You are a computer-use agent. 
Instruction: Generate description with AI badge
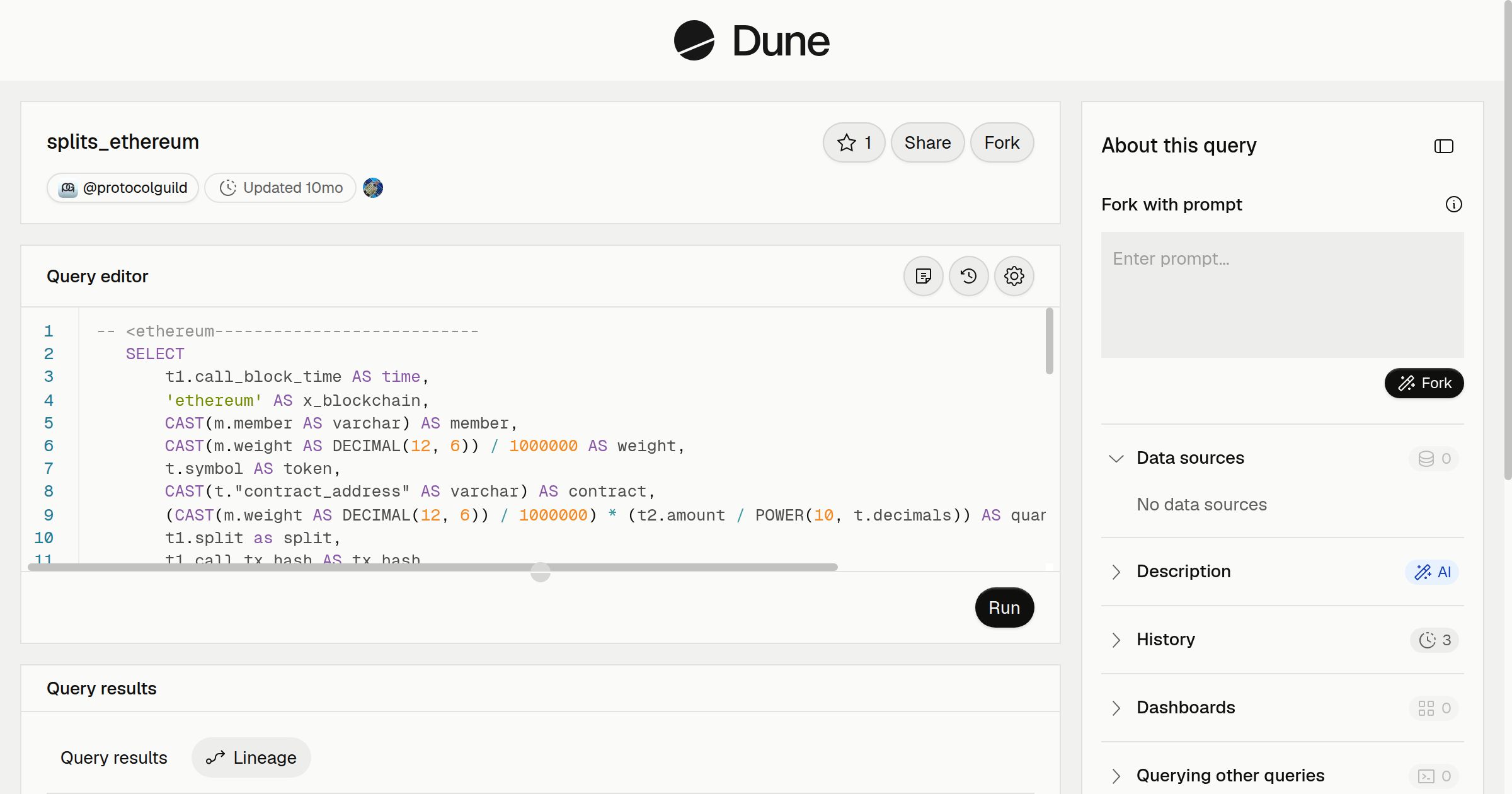1432,572
